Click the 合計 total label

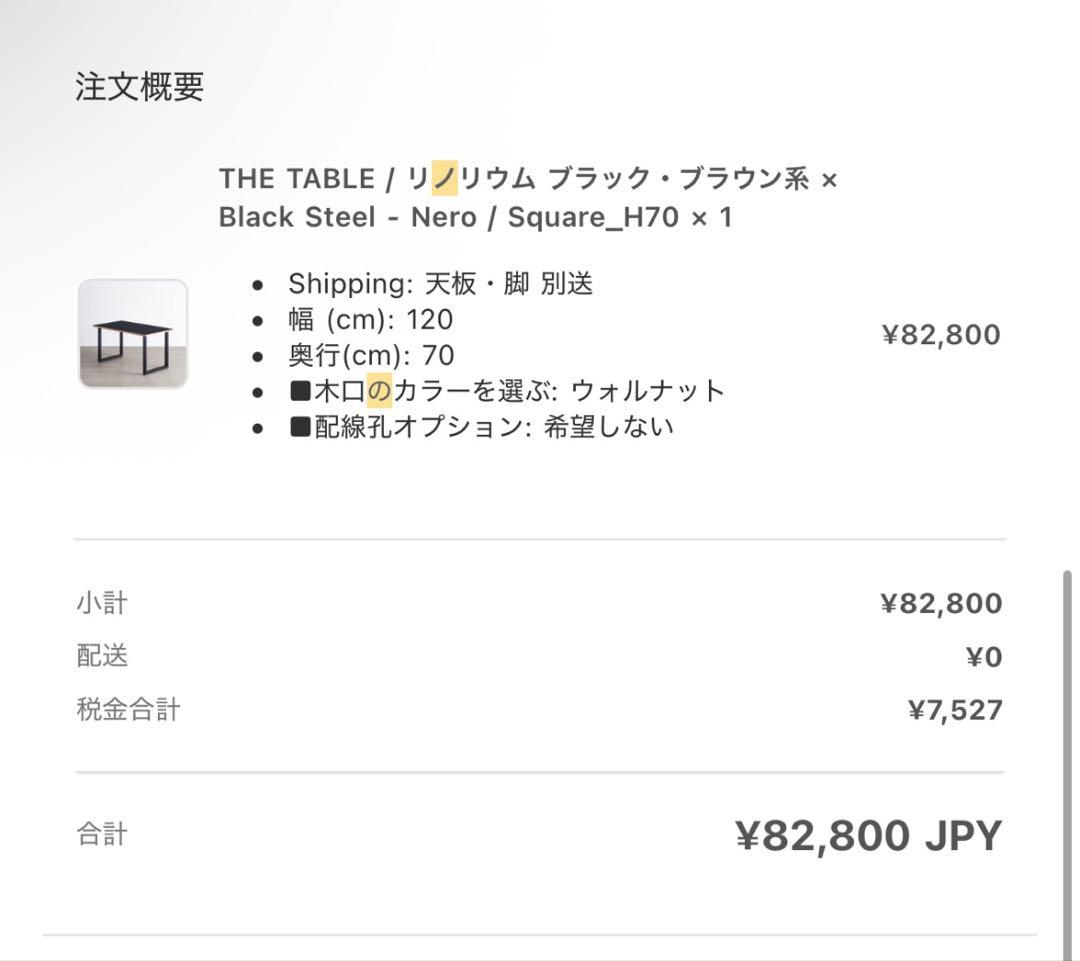tap(99, 833)
